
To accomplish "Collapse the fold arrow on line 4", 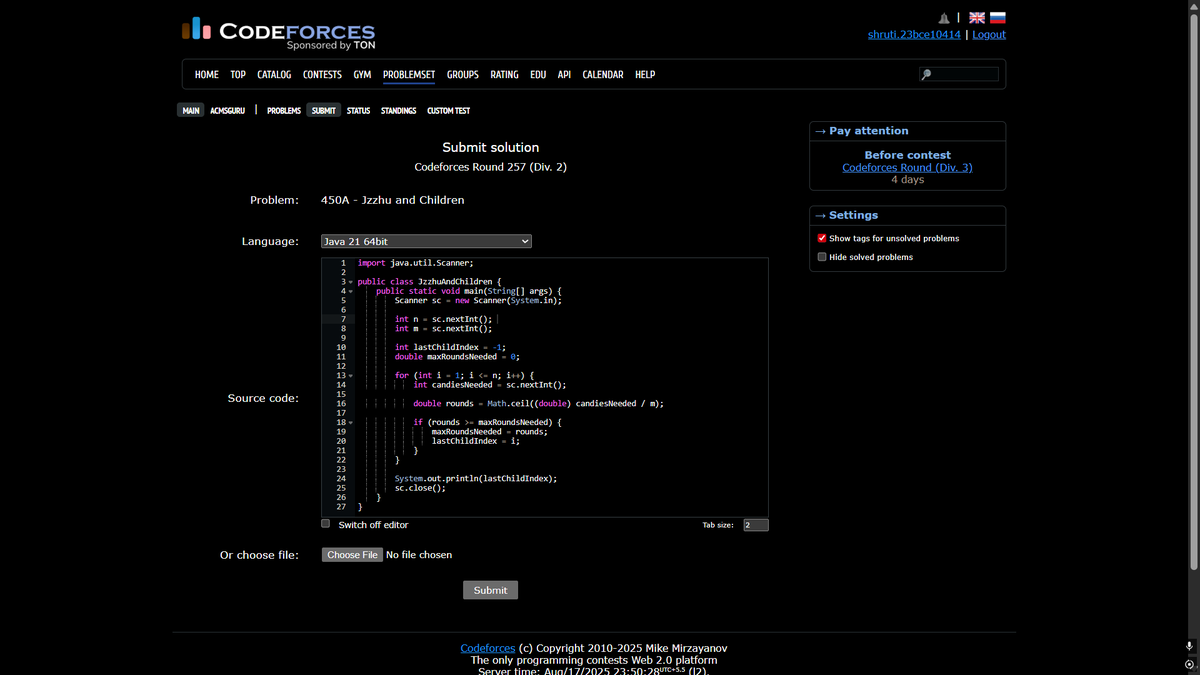I will coord(351,291).
